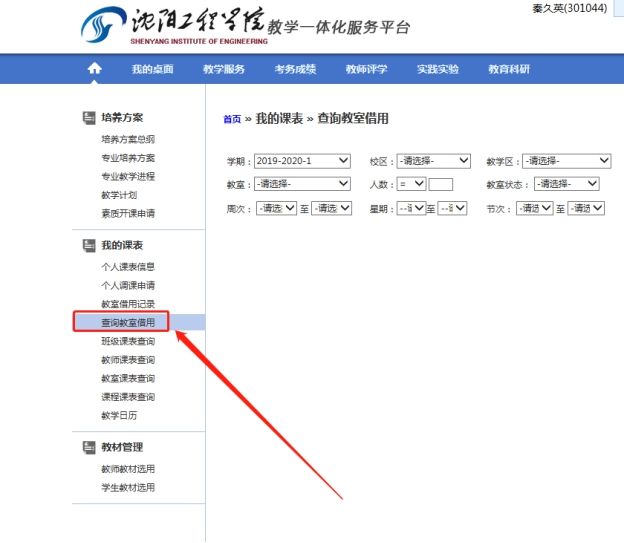624x543 pixels.
Task: Click the 我的课表 section icon
Action: (x=89, y=245)
